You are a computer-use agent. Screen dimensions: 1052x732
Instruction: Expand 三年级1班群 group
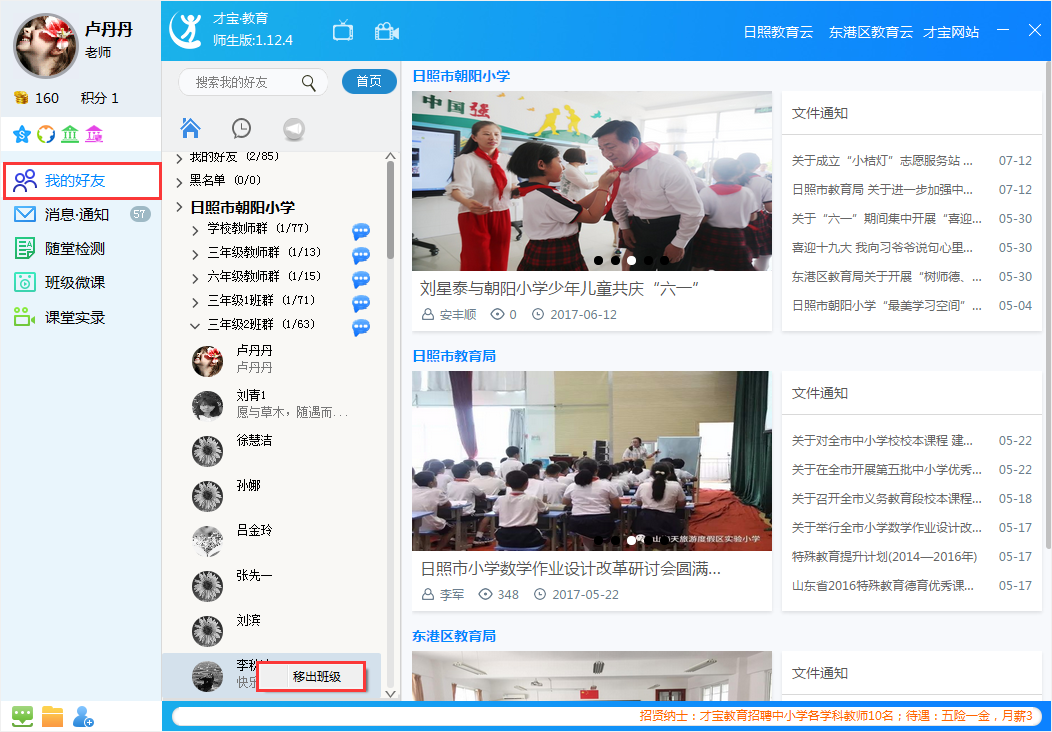[195, 302]
